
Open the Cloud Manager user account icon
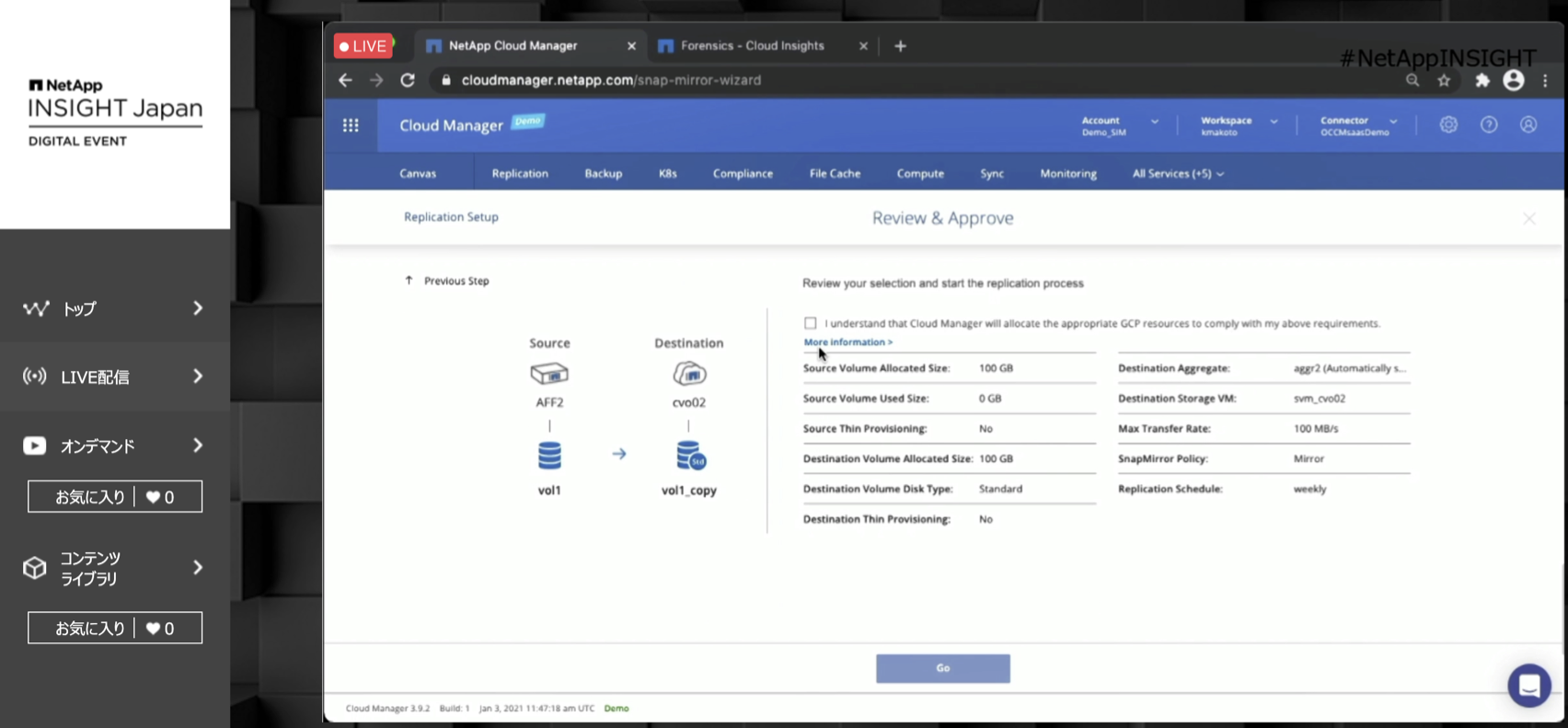click(x=1528, y=124)
